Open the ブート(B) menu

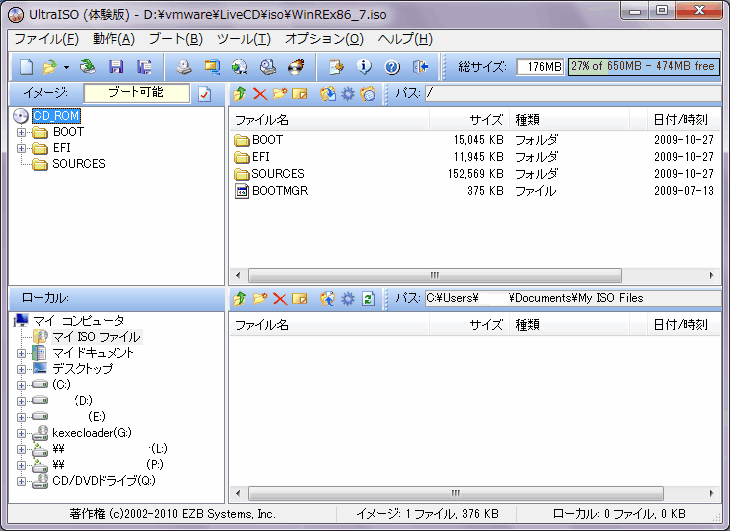click(176, 39)
